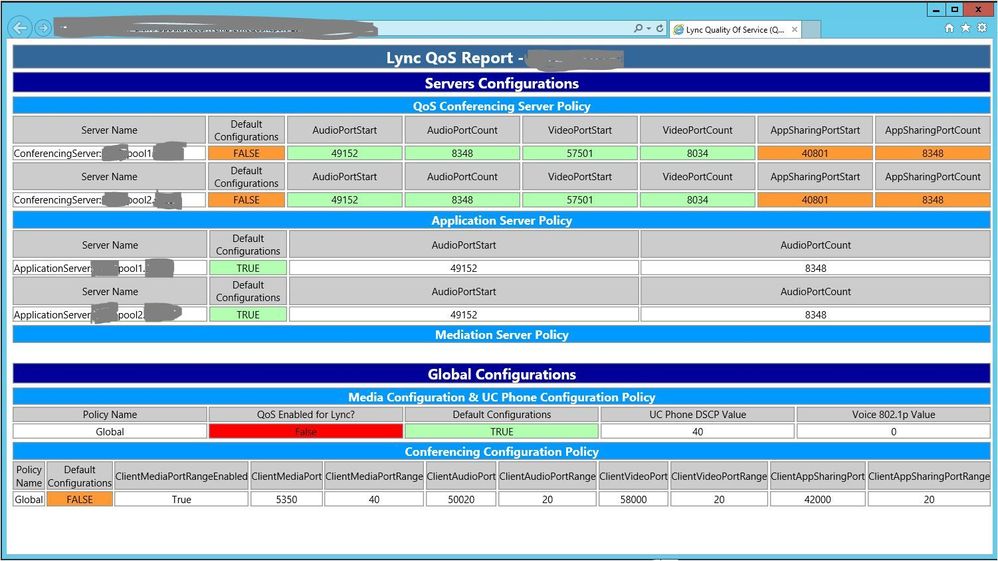Minimize the browser window
The width and height of the screenshot is (998, 561).
click(936, 10)
